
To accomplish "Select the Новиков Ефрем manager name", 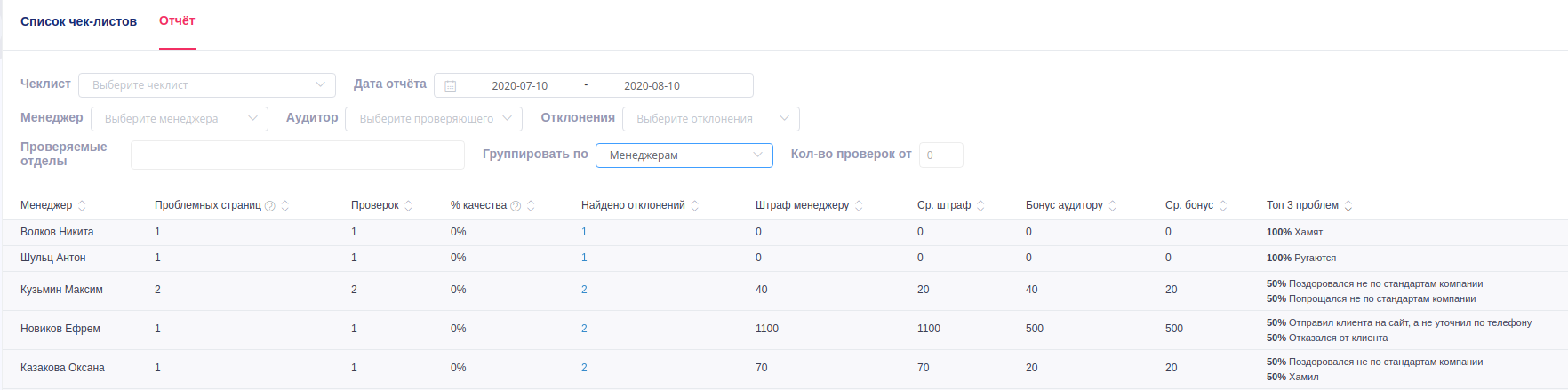I will [x=60, y=329].
